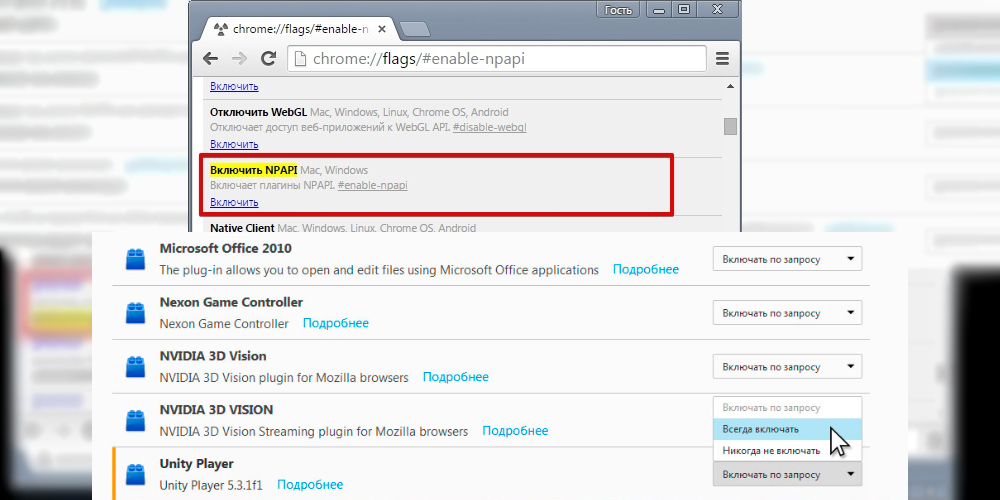Image resolution: width=1000 pixels, height=500 pixels.
Task: Click the flags page vertical scrollbar thumb
Action: tap(730, 126)
